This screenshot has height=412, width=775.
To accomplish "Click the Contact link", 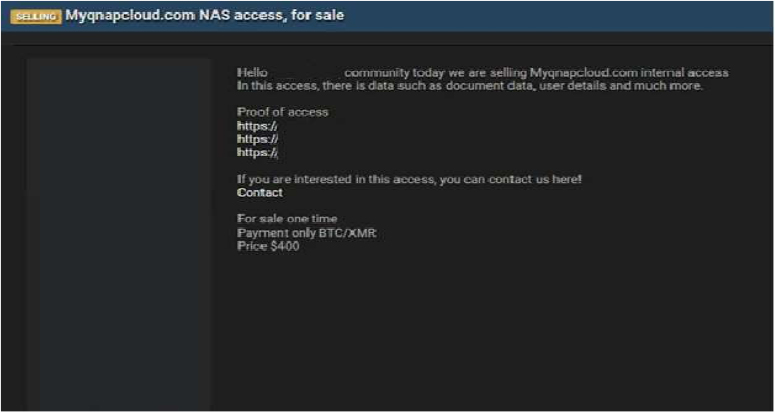I will coord(259,193).
